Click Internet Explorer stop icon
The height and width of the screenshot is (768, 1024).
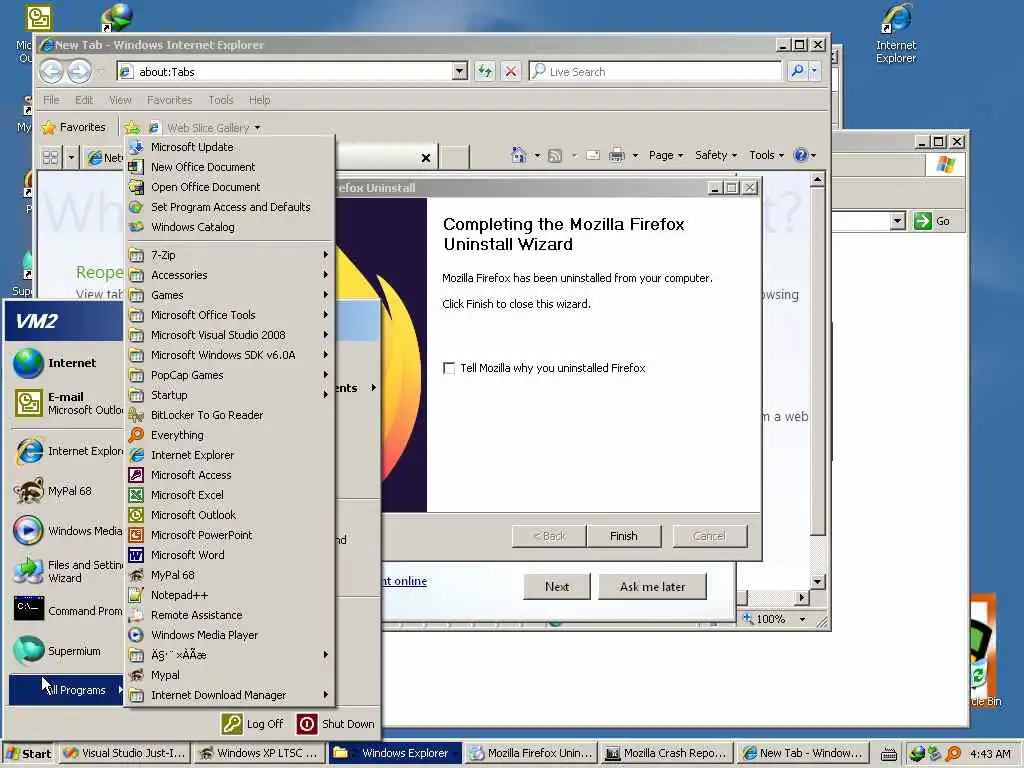pos(511,71)
